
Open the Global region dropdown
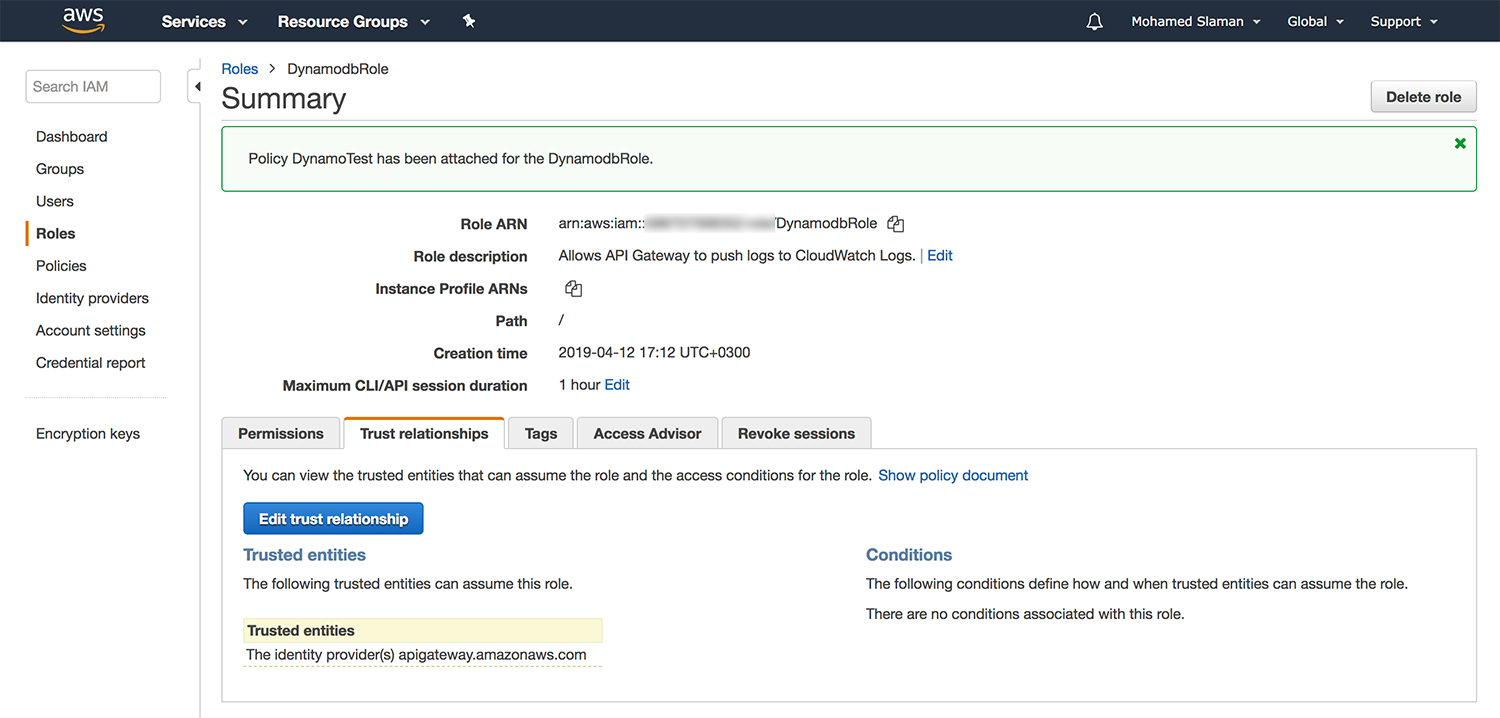[1314, 21]
